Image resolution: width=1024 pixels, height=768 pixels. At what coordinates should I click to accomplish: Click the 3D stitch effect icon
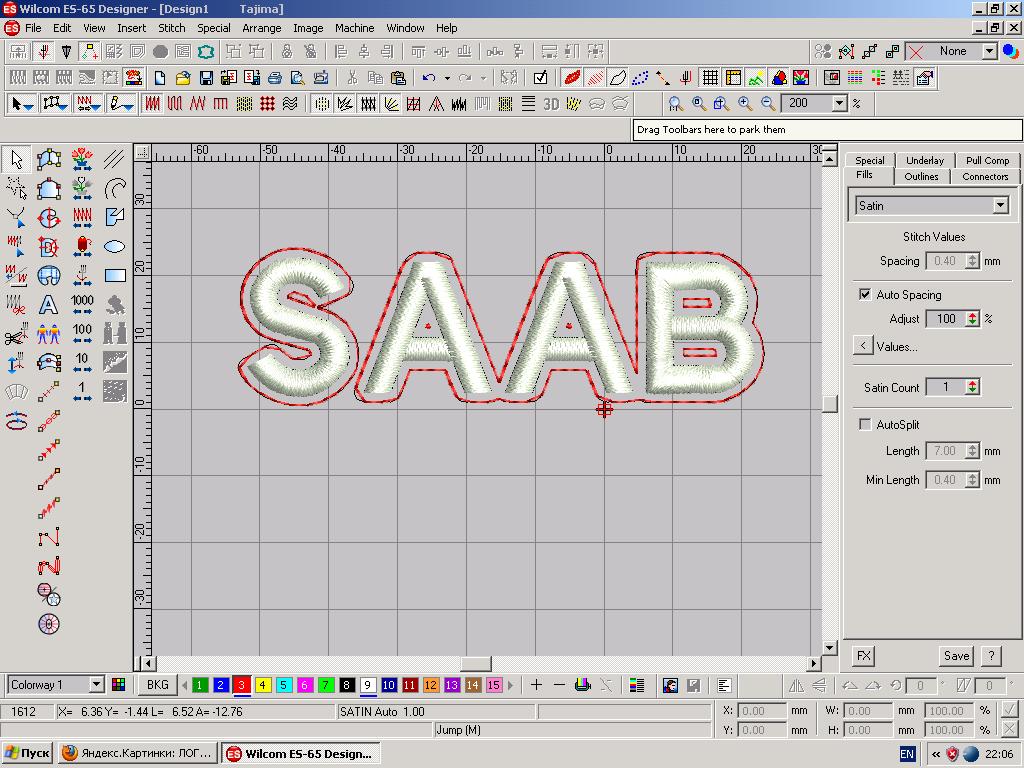[x=551, y=103]
